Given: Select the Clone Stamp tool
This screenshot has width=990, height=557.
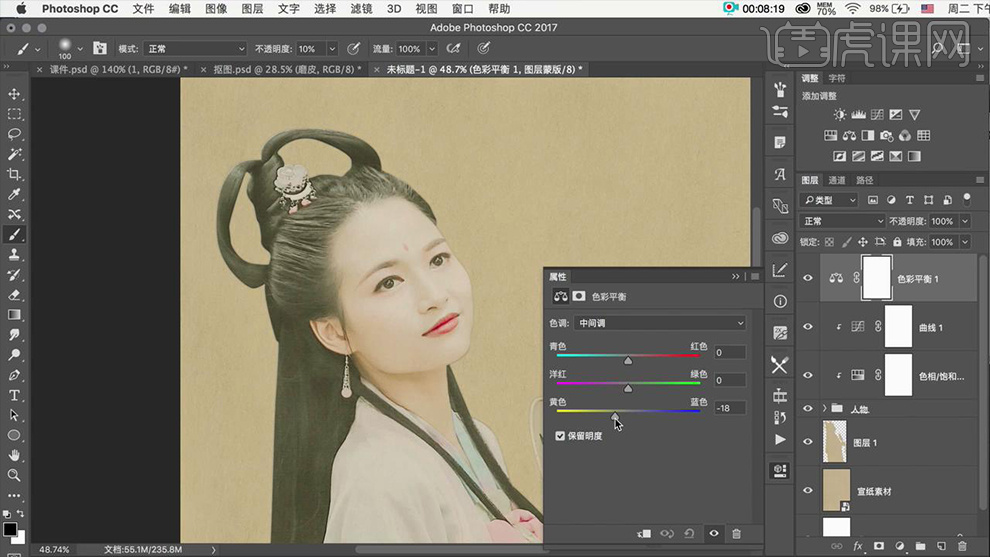Looking at the screenshot, I should (x=14, y=255).
